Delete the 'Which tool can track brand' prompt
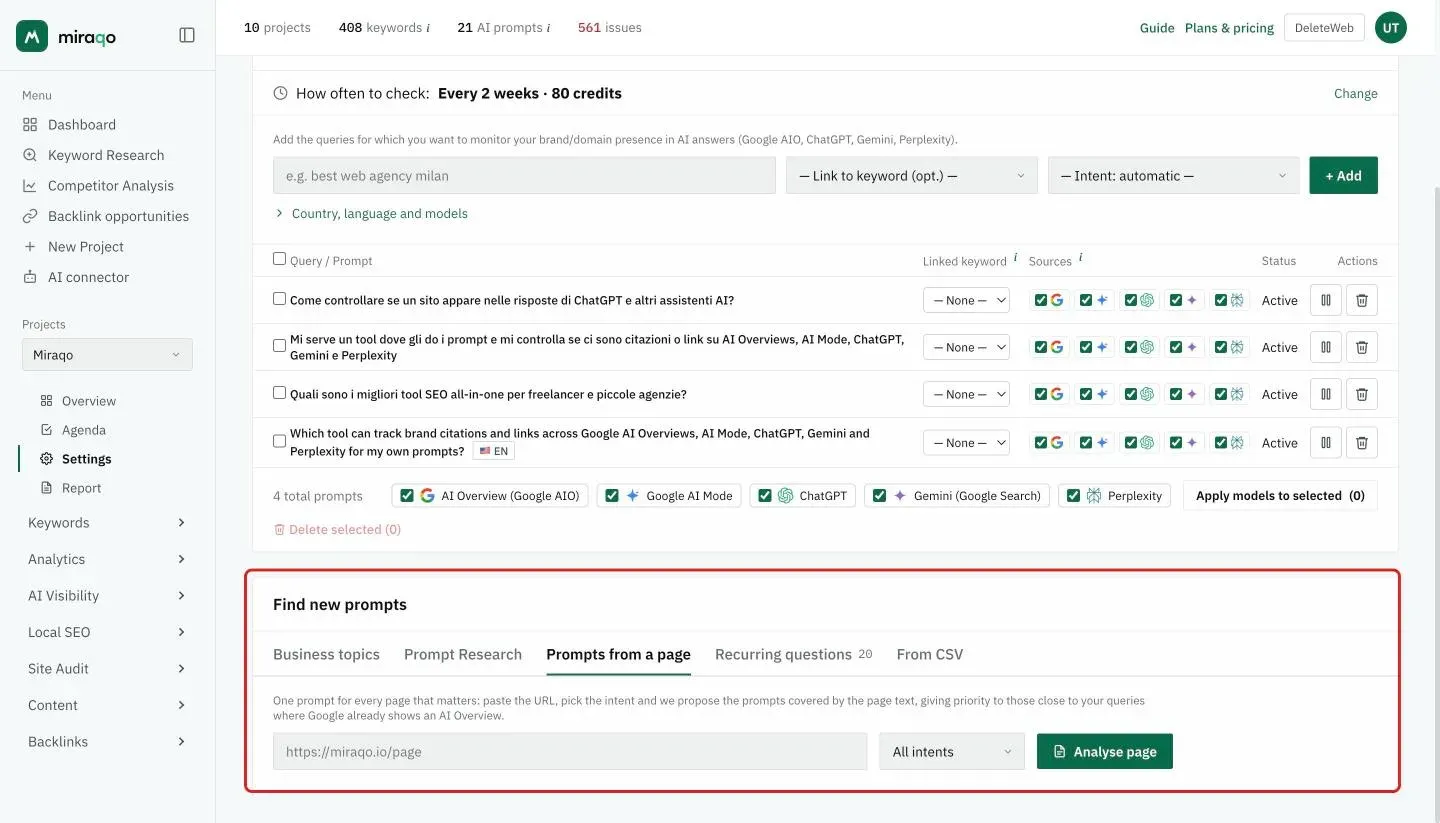1440x823 pixels. [x=1362, y=442]
